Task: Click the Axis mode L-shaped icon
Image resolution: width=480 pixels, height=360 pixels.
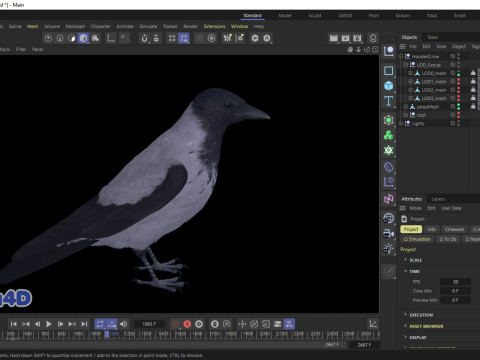Action: click(x=111, y=38)
